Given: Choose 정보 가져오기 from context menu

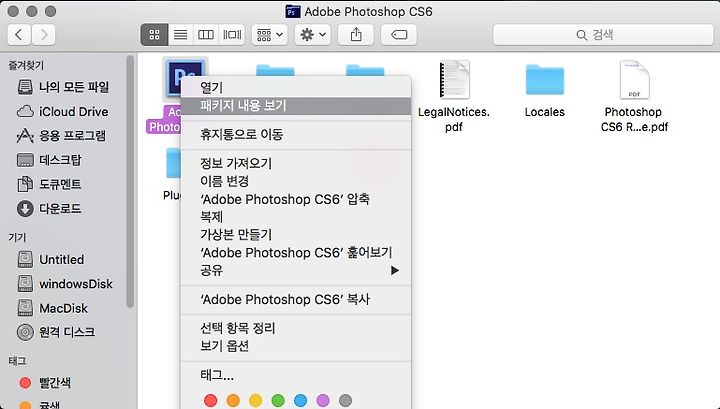Looking at the screenshot, I should (x=296, y=163).
